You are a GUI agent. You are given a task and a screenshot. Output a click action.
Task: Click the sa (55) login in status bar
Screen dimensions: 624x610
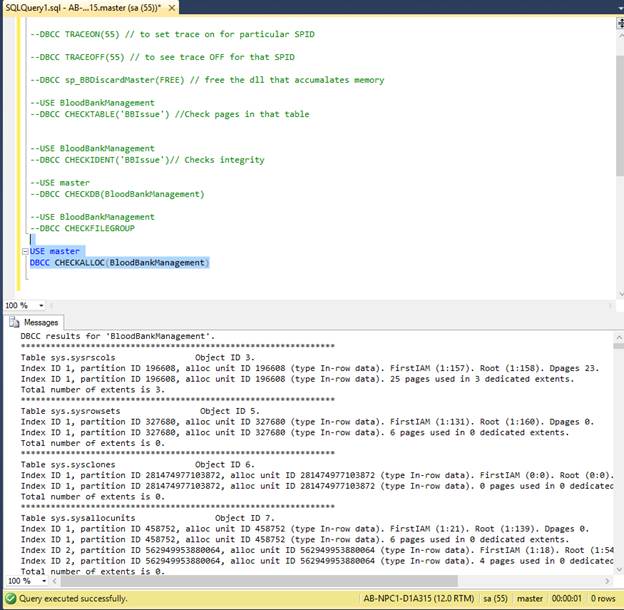[x=495, y=598]
